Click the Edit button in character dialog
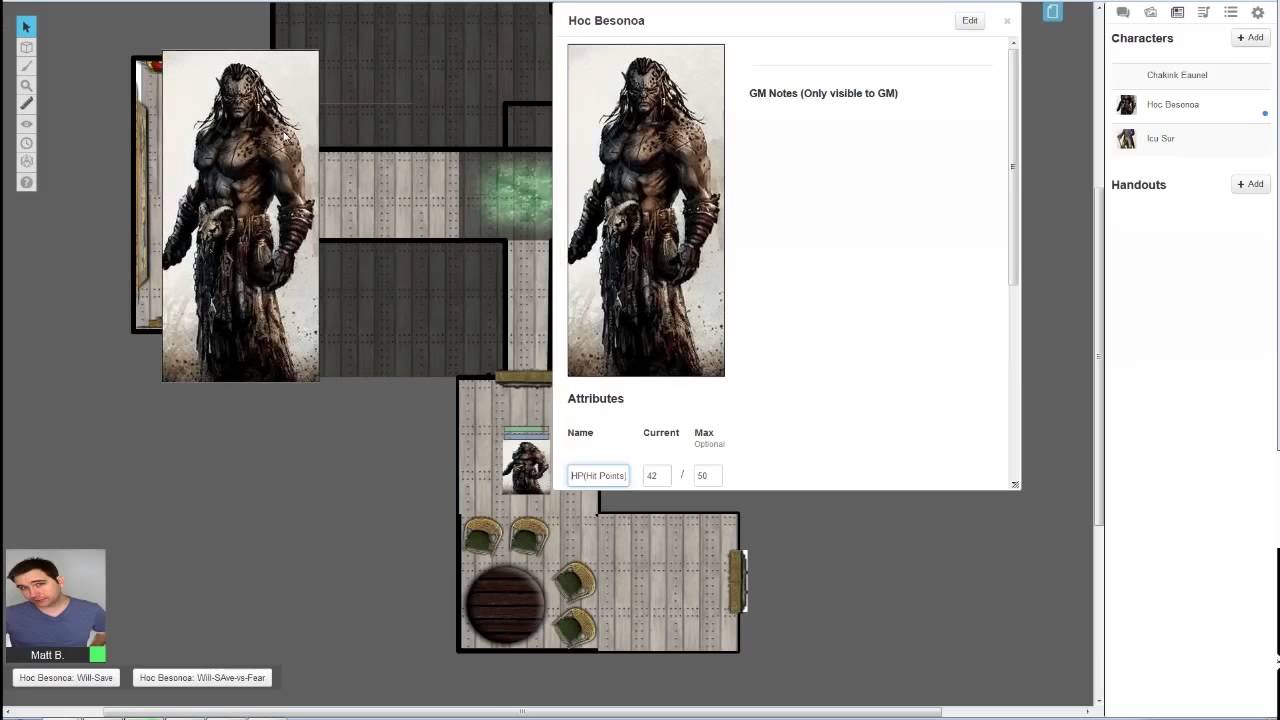1280x720 pixels. (x=970, y=20)
